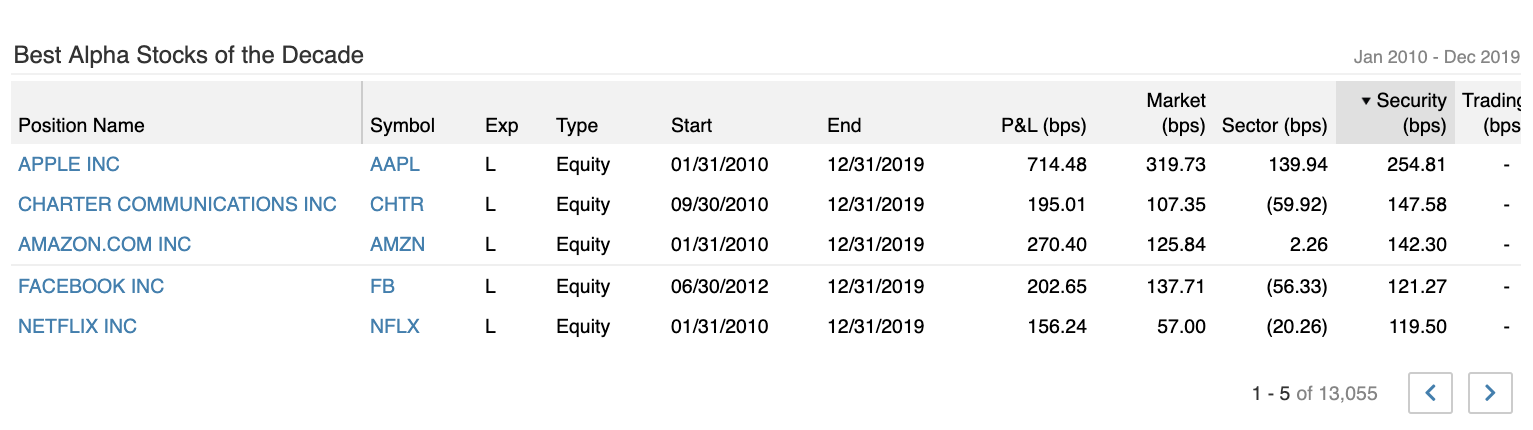Click the AAPL ticker symbol
Viewport: 1533px width, 430px height.
click(x=395, y=164)
